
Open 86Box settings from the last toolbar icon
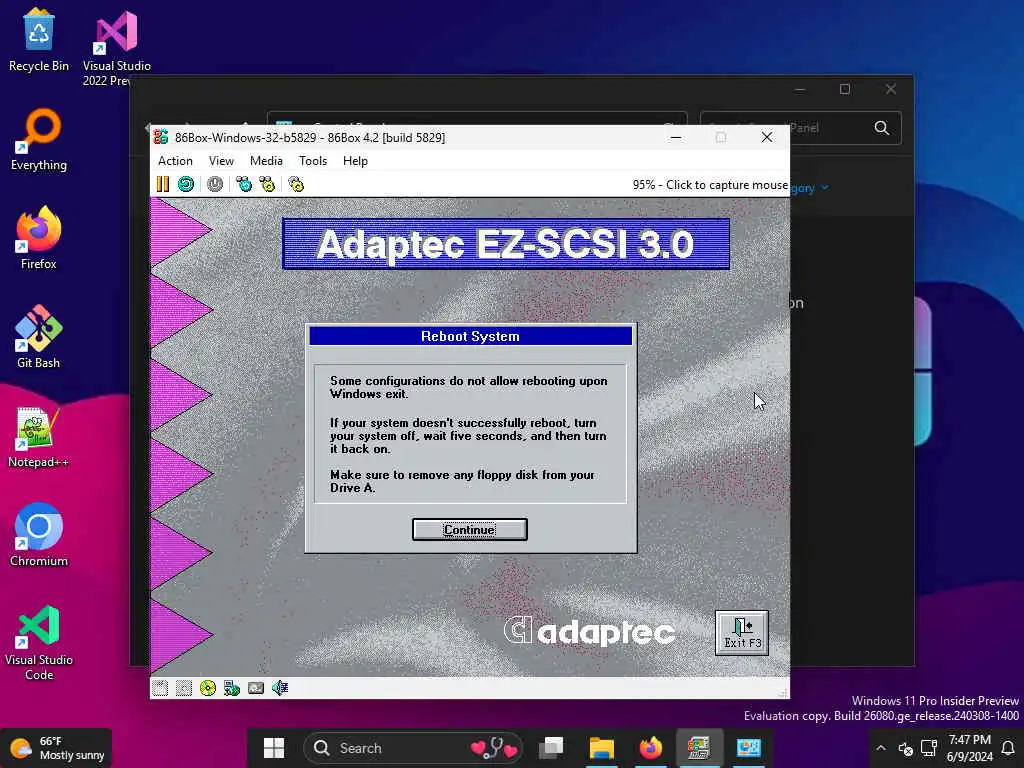296,184
